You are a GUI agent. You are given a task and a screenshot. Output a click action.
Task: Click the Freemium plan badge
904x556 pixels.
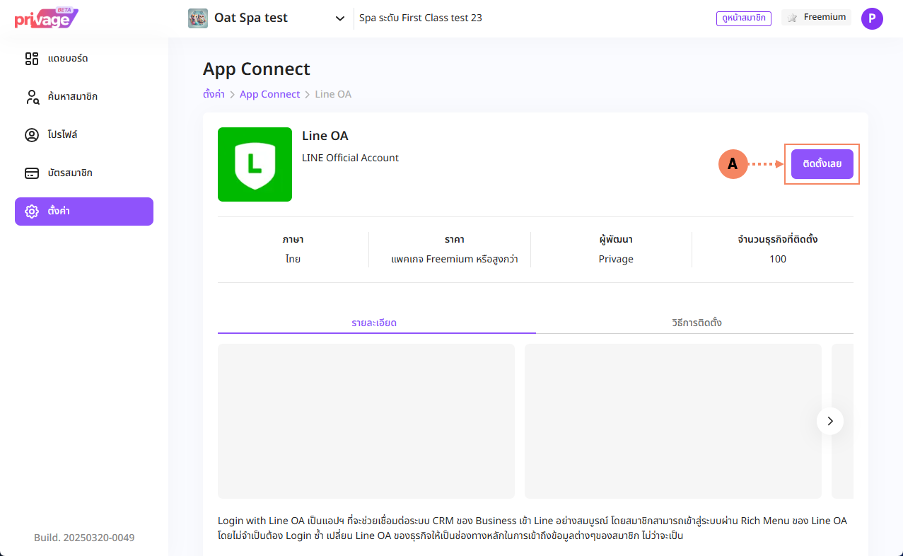pos(816,18)
